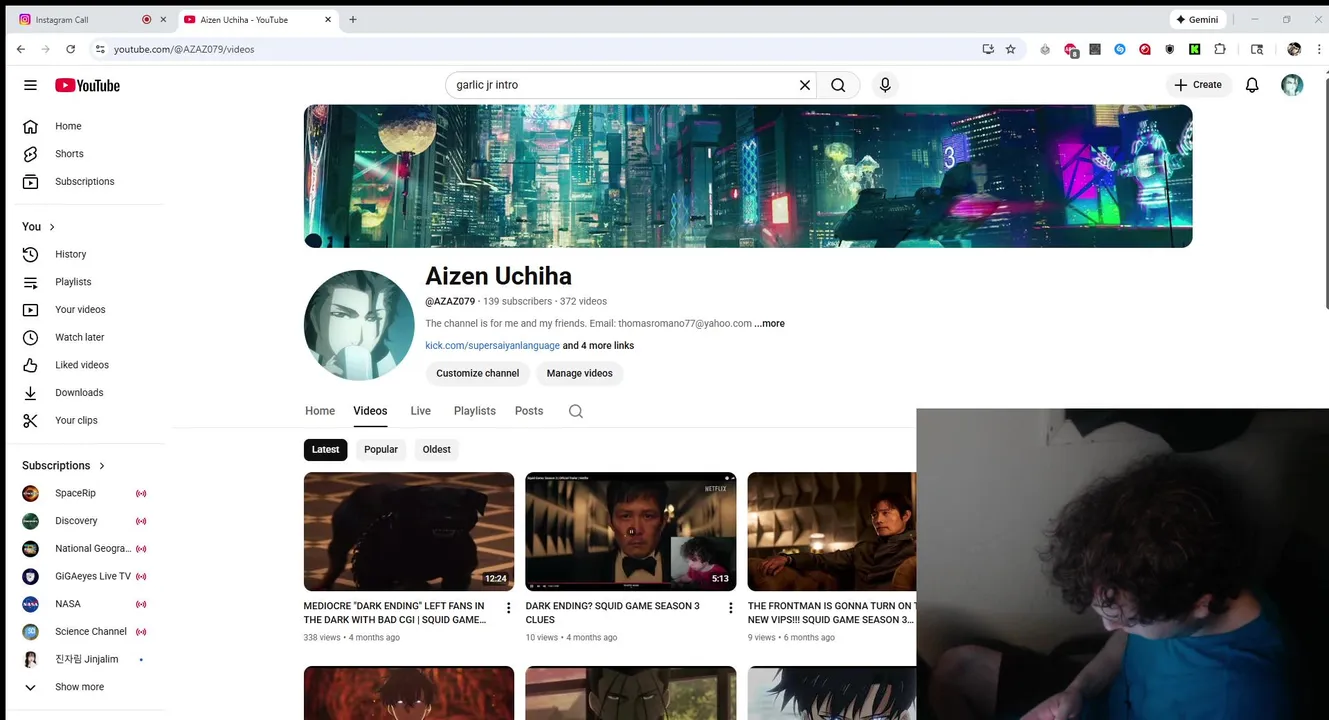Click the Aizen Uchiha channel avatar
1329x720 pixels.
(359, 325)
